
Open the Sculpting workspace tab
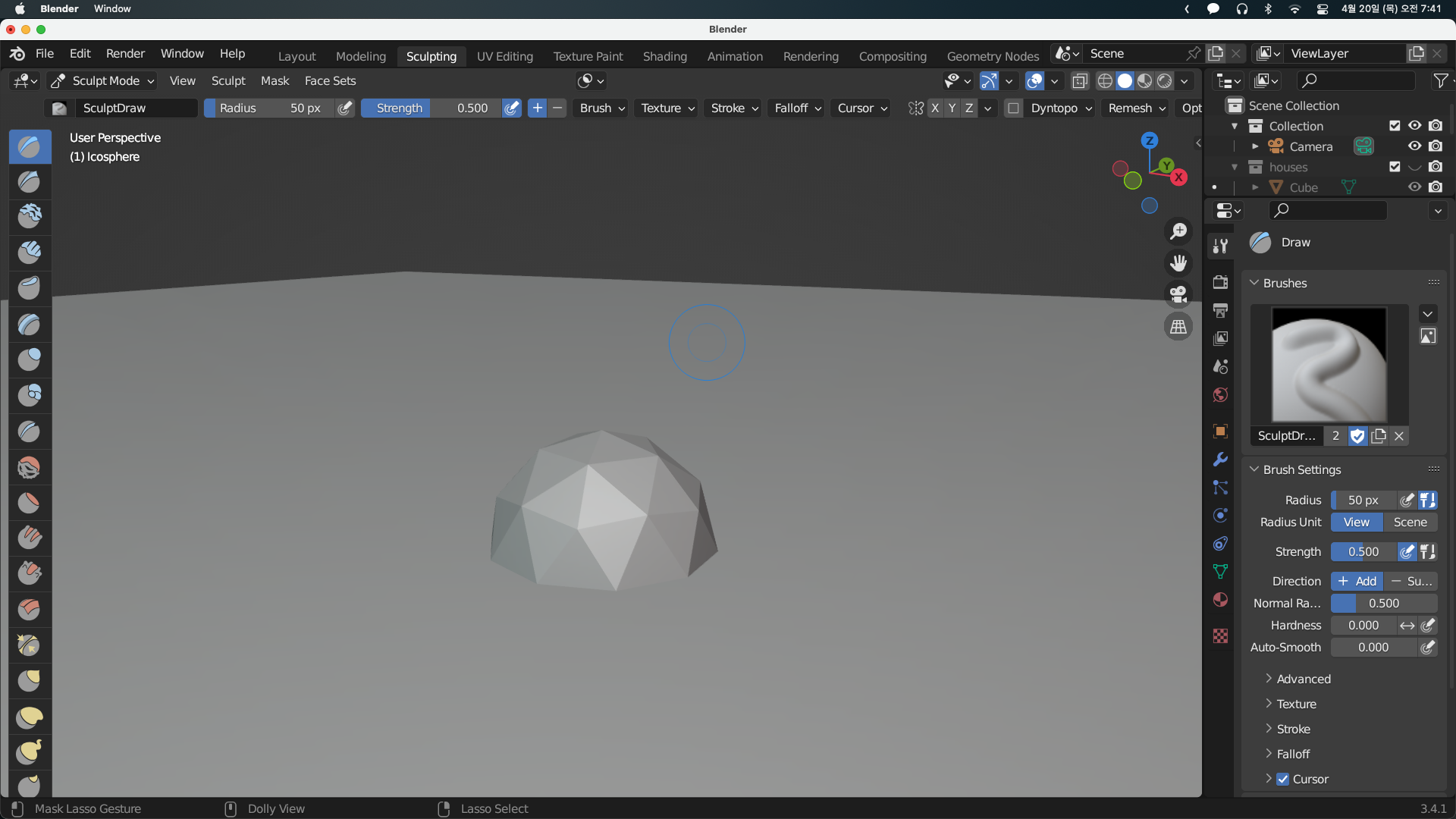[431, 56]
